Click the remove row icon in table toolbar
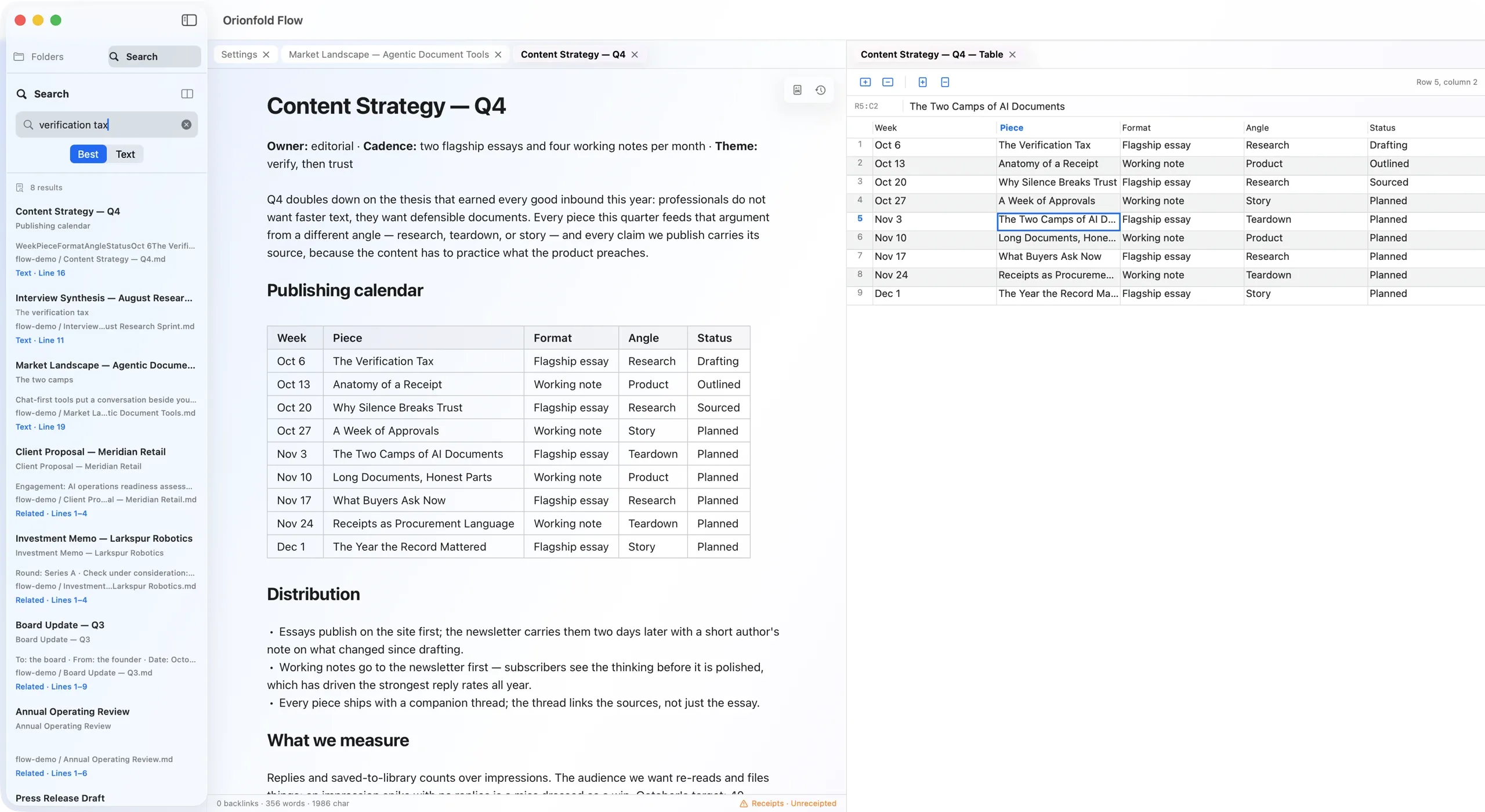This screenshot has height=812, width=1485. 888,82
